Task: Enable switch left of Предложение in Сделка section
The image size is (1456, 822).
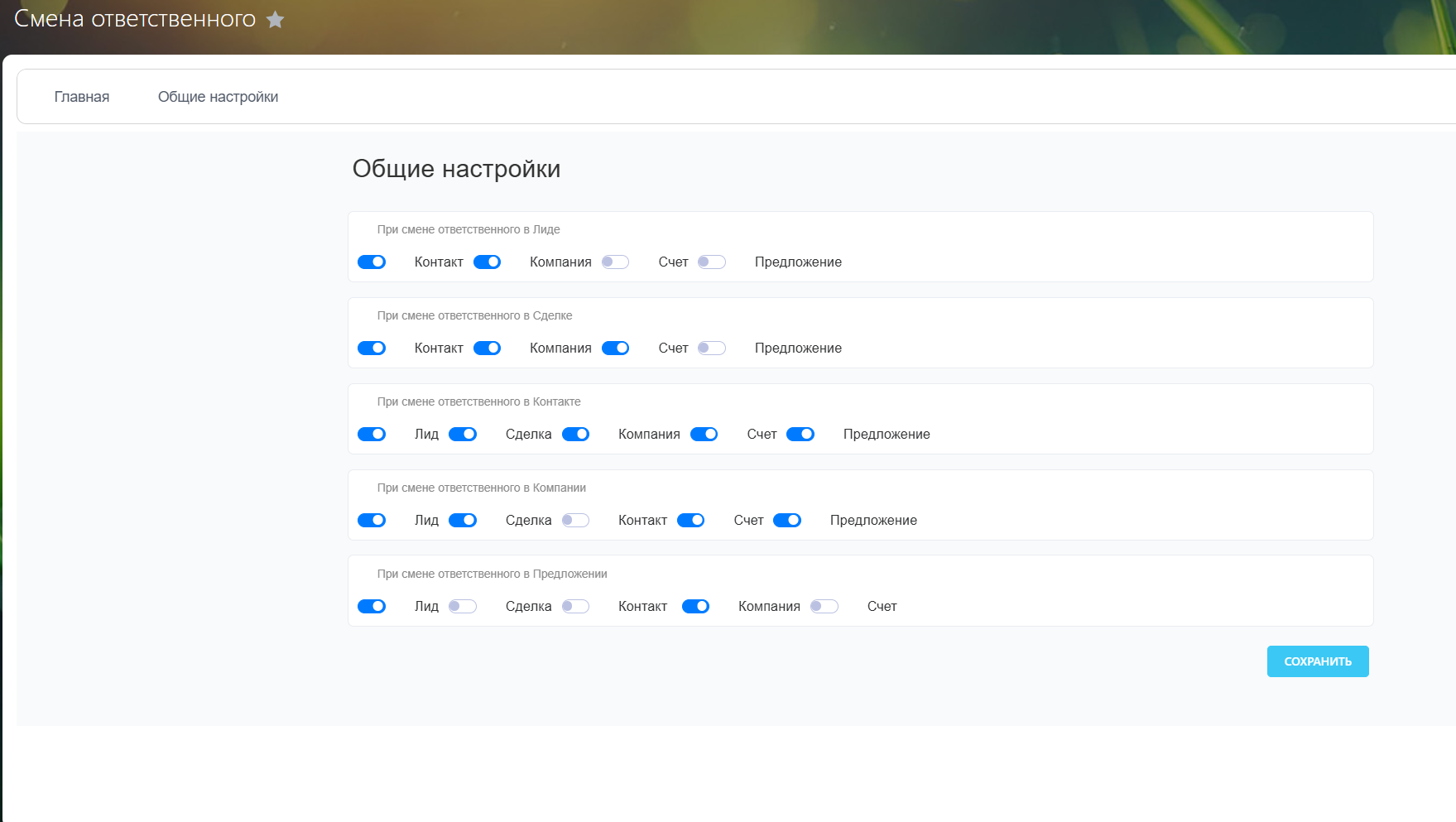Action: (x=711, y=349)
